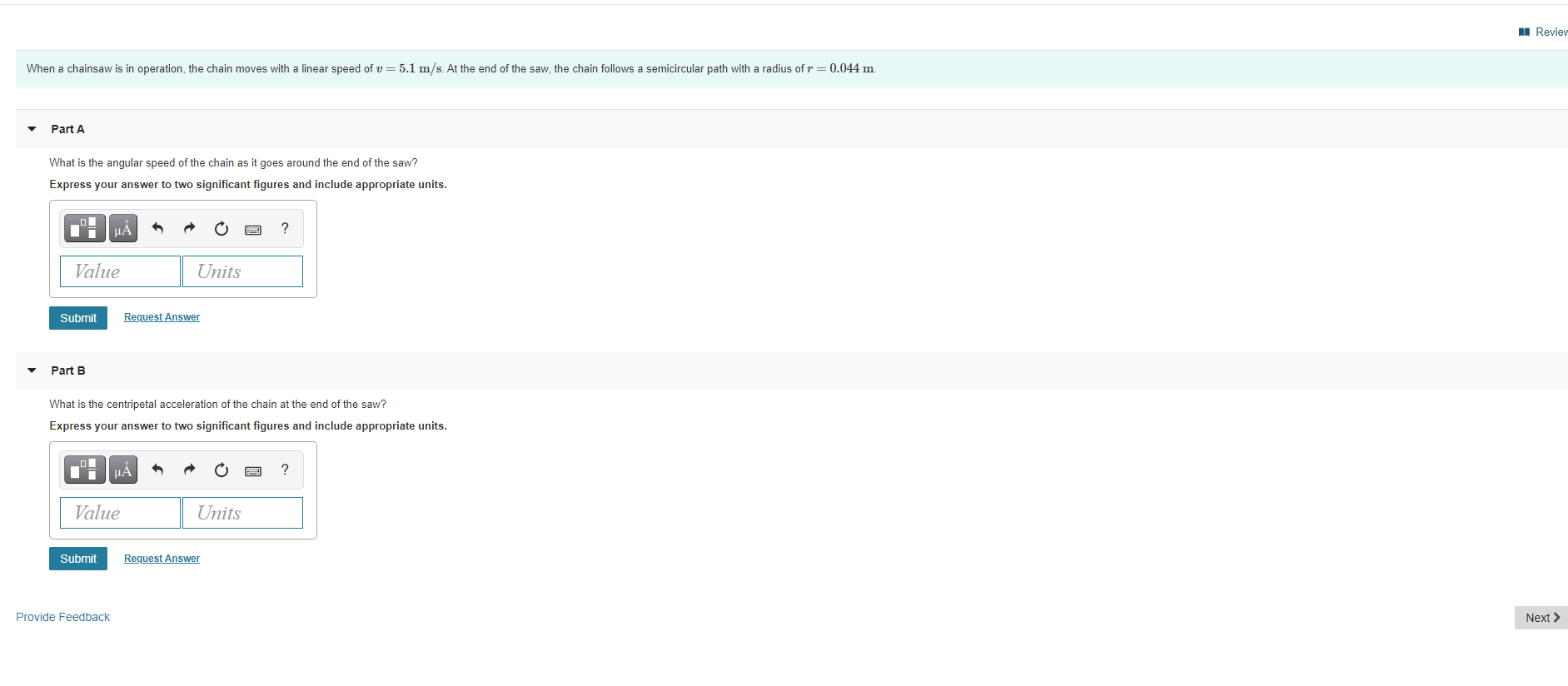Click the 'Part A' heading text

tap(67, 129)
